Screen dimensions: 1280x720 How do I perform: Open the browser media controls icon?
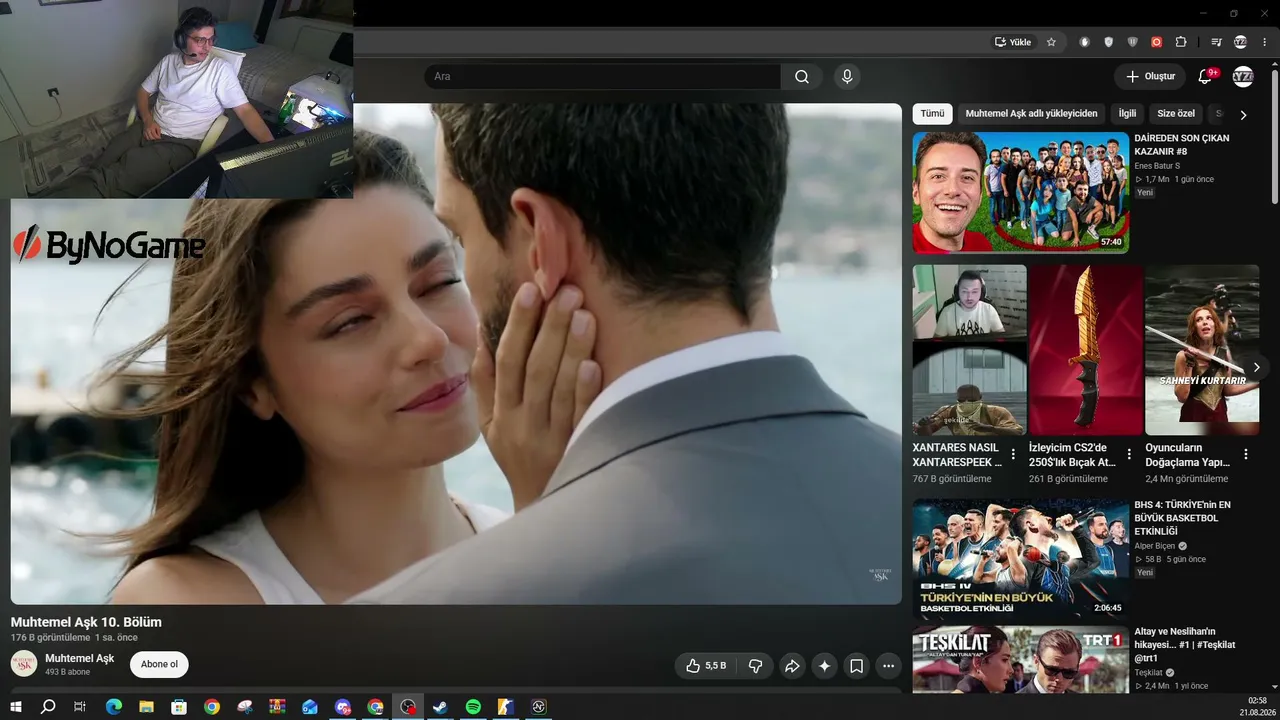(1216, 42)
